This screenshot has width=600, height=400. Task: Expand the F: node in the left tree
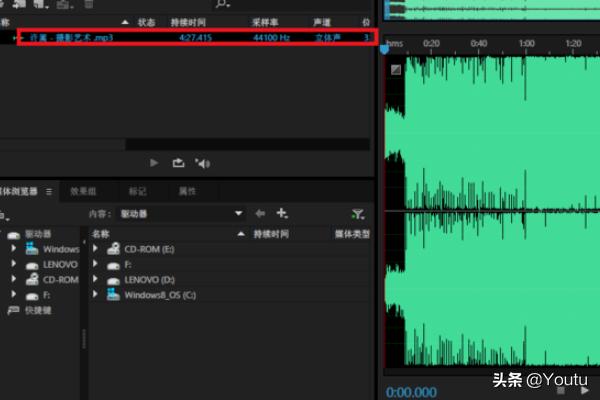coord(13,294)
